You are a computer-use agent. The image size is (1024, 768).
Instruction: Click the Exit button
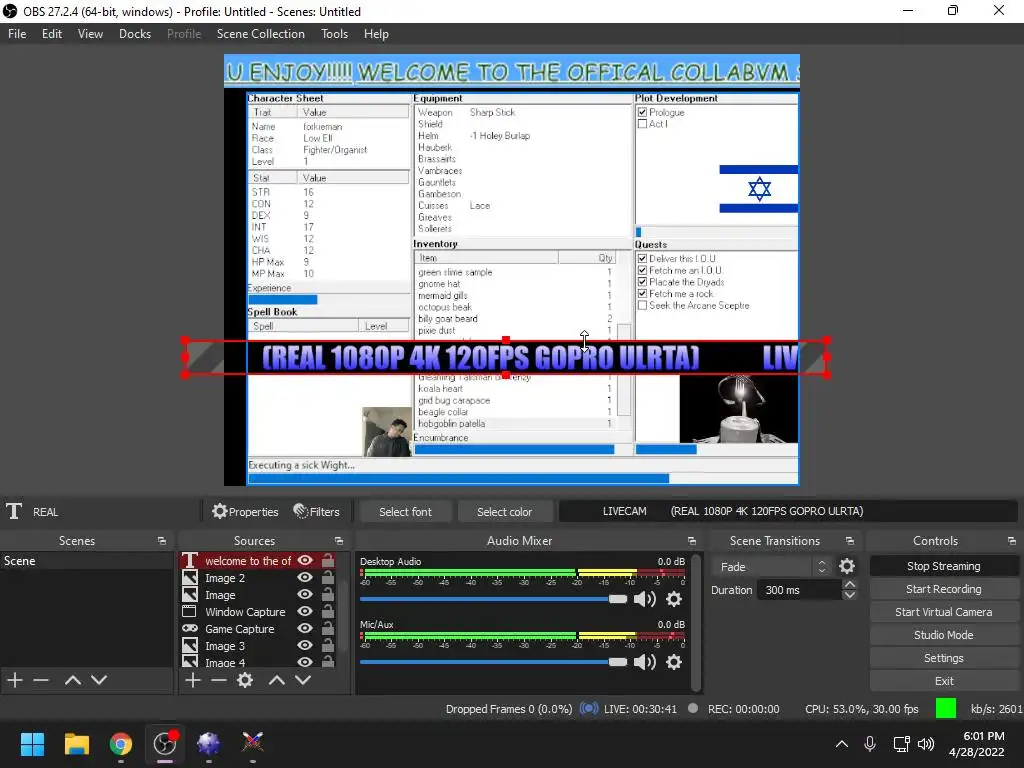pyautogui.click(x=943, y=680)
